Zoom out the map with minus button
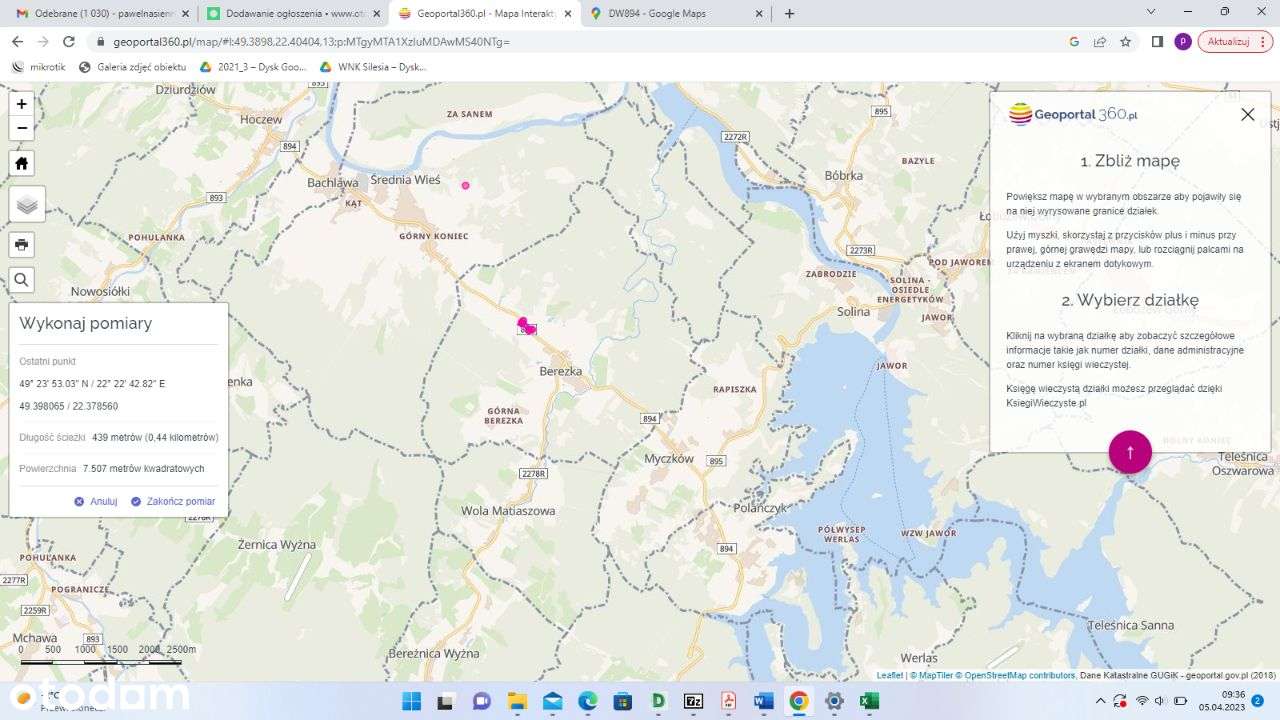The width and height of the screenshot is (1280, 720). point(22,128)
